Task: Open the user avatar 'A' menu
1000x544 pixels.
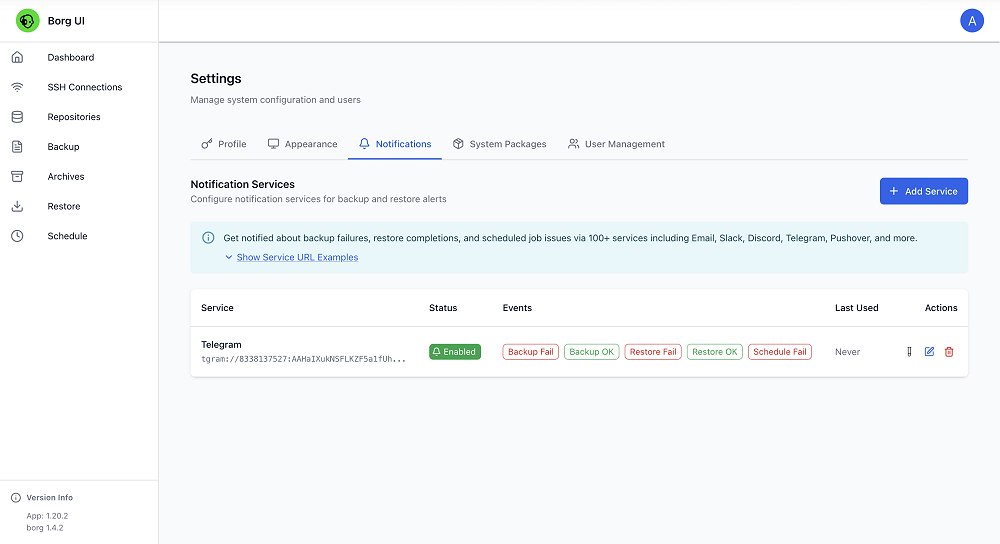Action: 971,21
